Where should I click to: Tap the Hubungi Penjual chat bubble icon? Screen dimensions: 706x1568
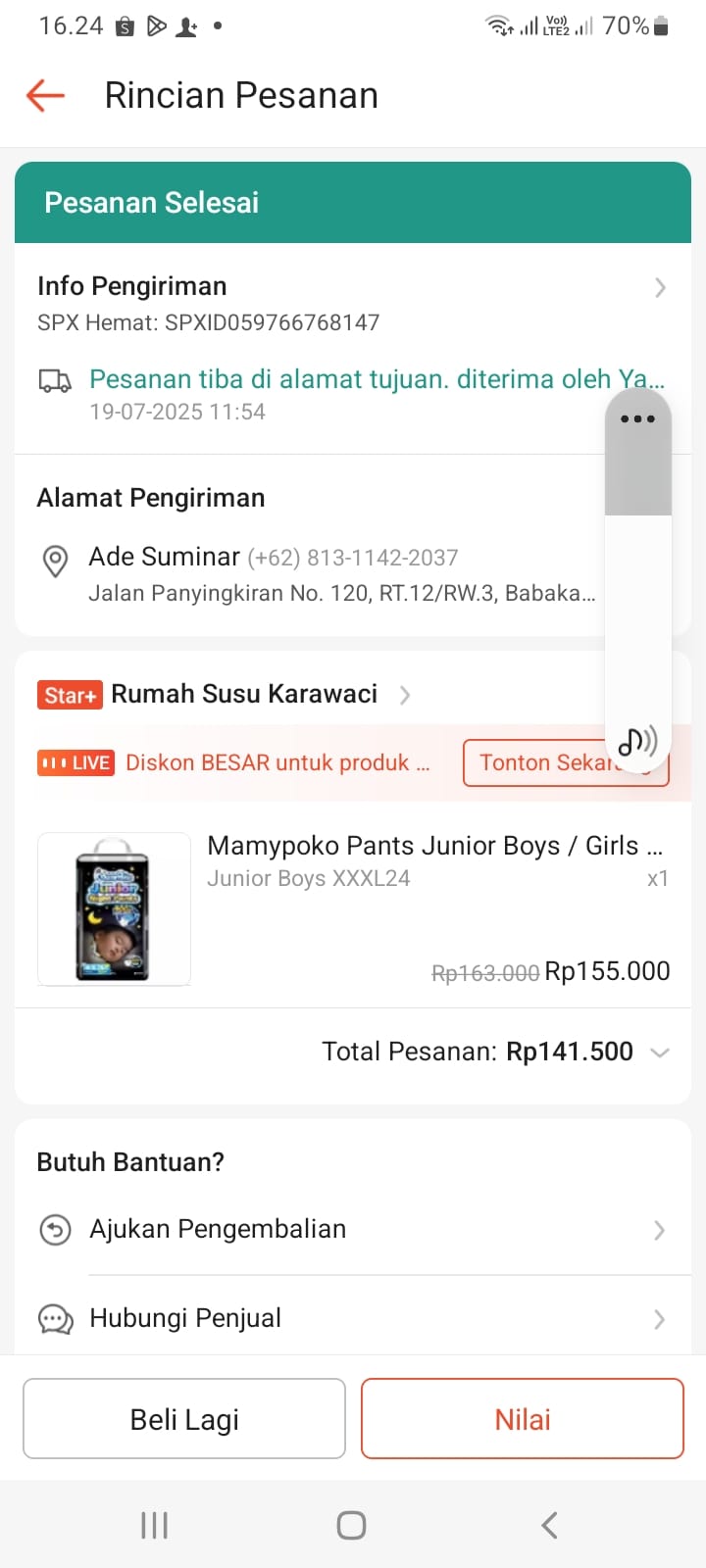pyautogui.click(x=55, y=1319)
